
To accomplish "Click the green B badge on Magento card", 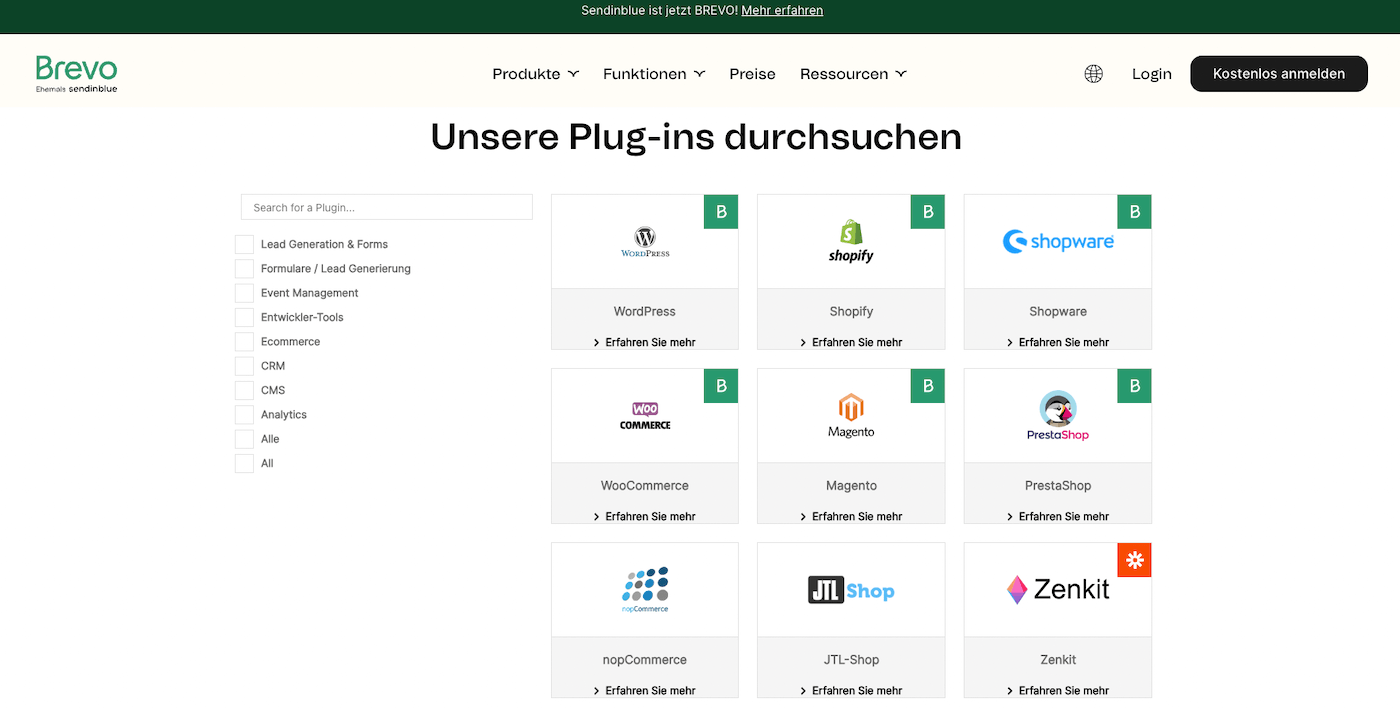I will point(927,386).
